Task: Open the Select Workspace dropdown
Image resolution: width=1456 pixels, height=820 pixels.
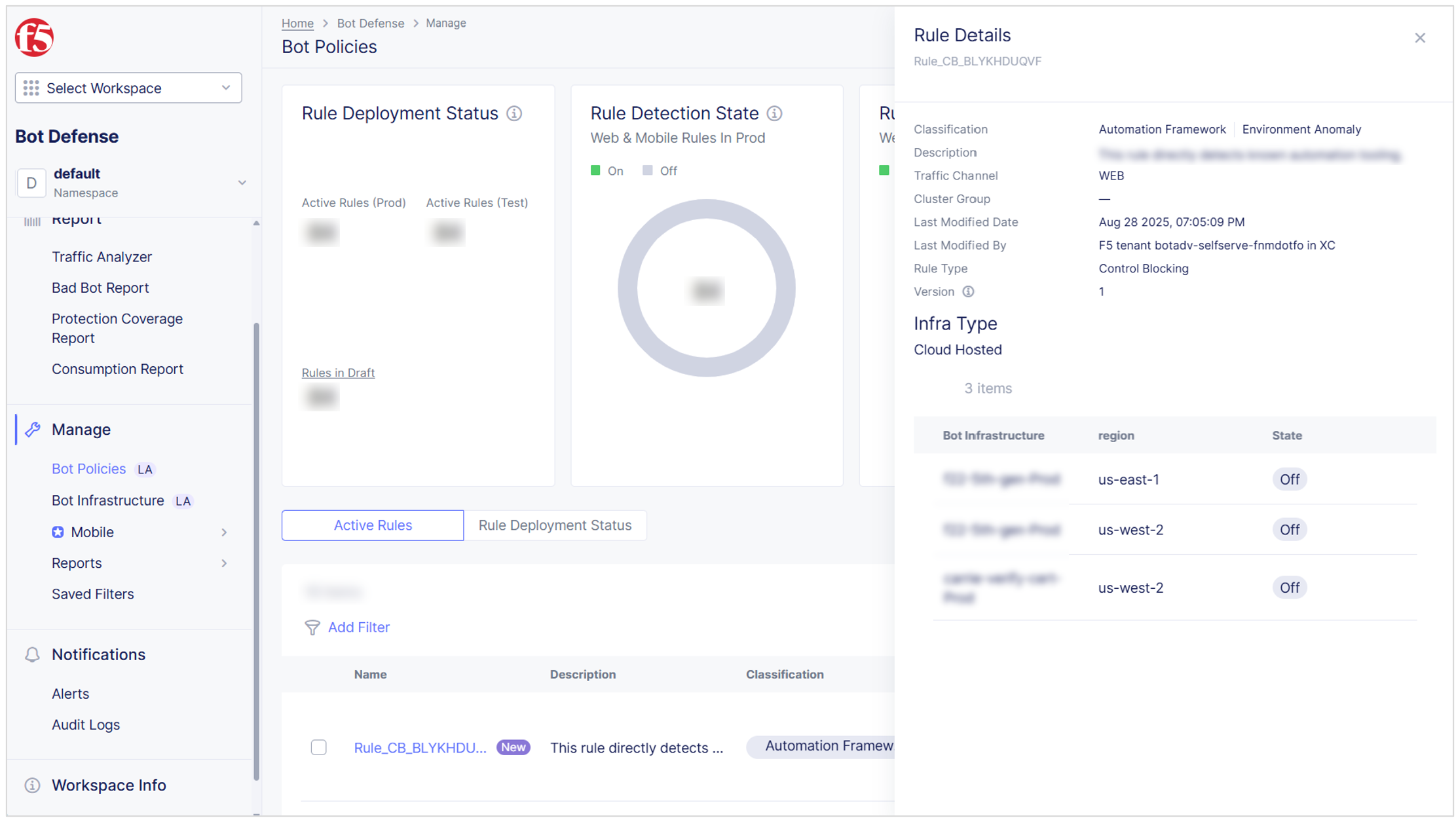Action: [x=128, y=88]
